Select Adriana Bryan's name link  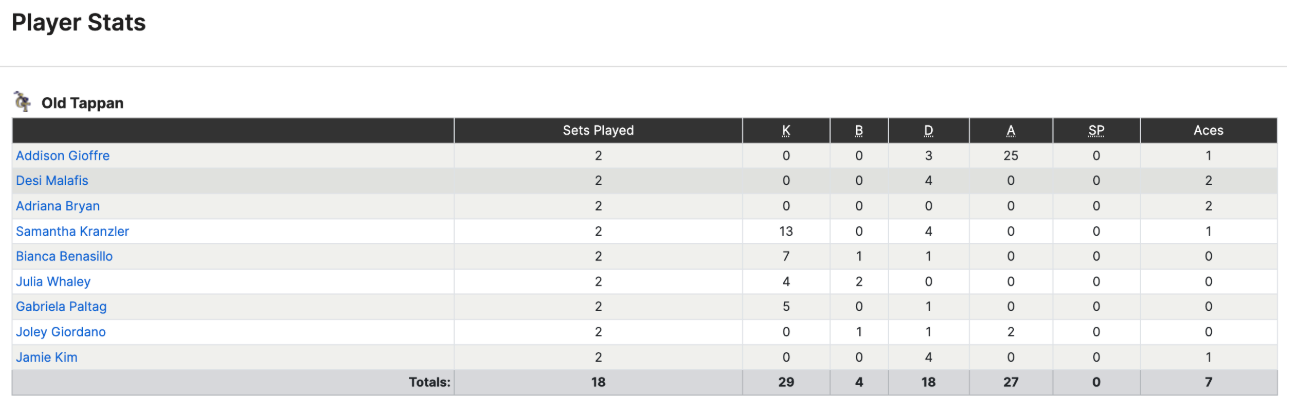(x=58, y=206)
